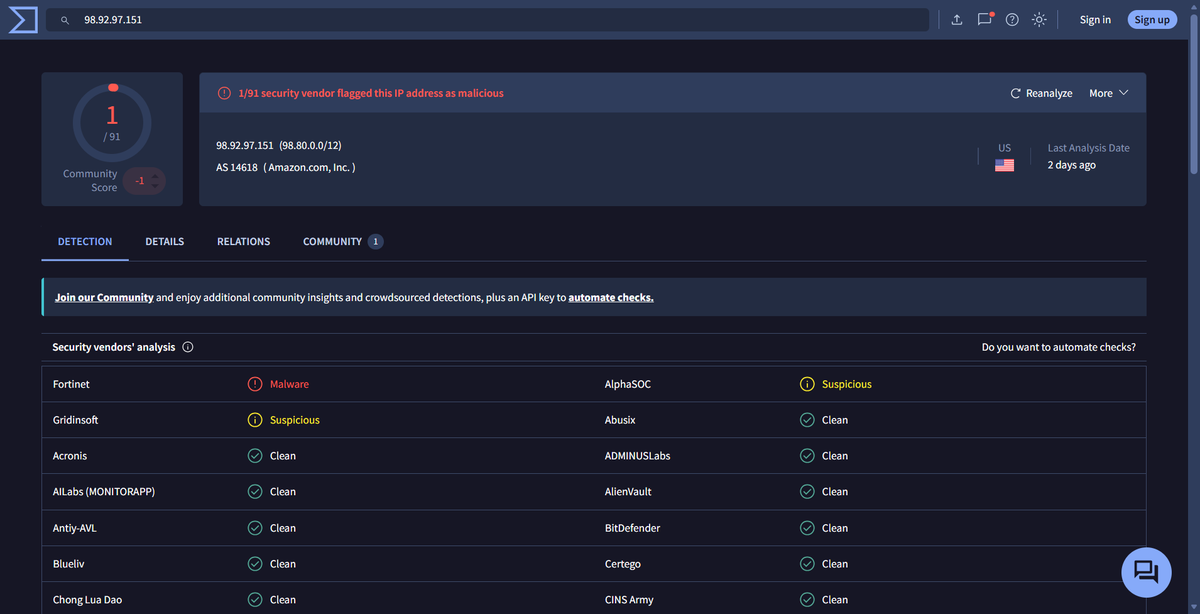The height and width of the screenshot is (614, 1200).
Task: Click the 98.92.97.151 (98.80.0.0/12) text
Action: click(279, 145)
